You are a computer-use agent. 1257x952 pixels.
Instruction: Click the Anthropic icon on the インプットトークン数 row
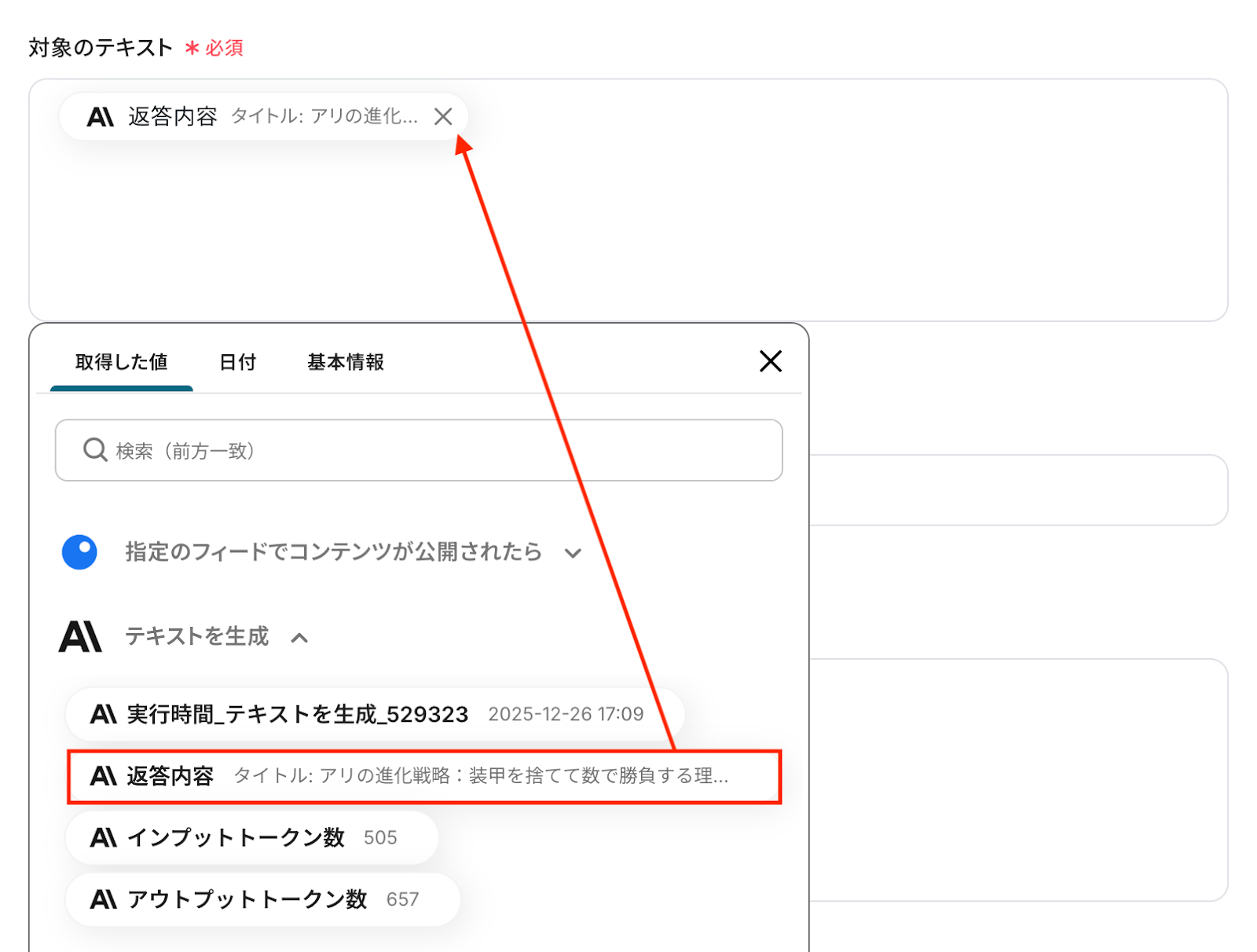coord(104,837)
